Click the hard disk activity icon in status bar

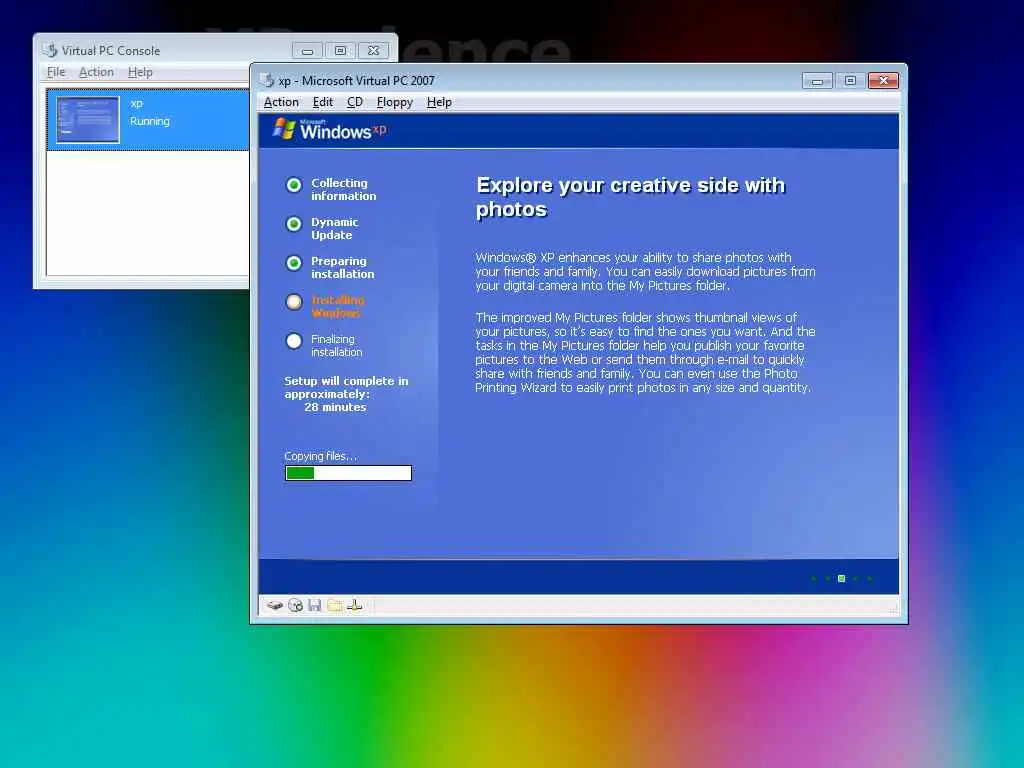(x=275, y=605)
